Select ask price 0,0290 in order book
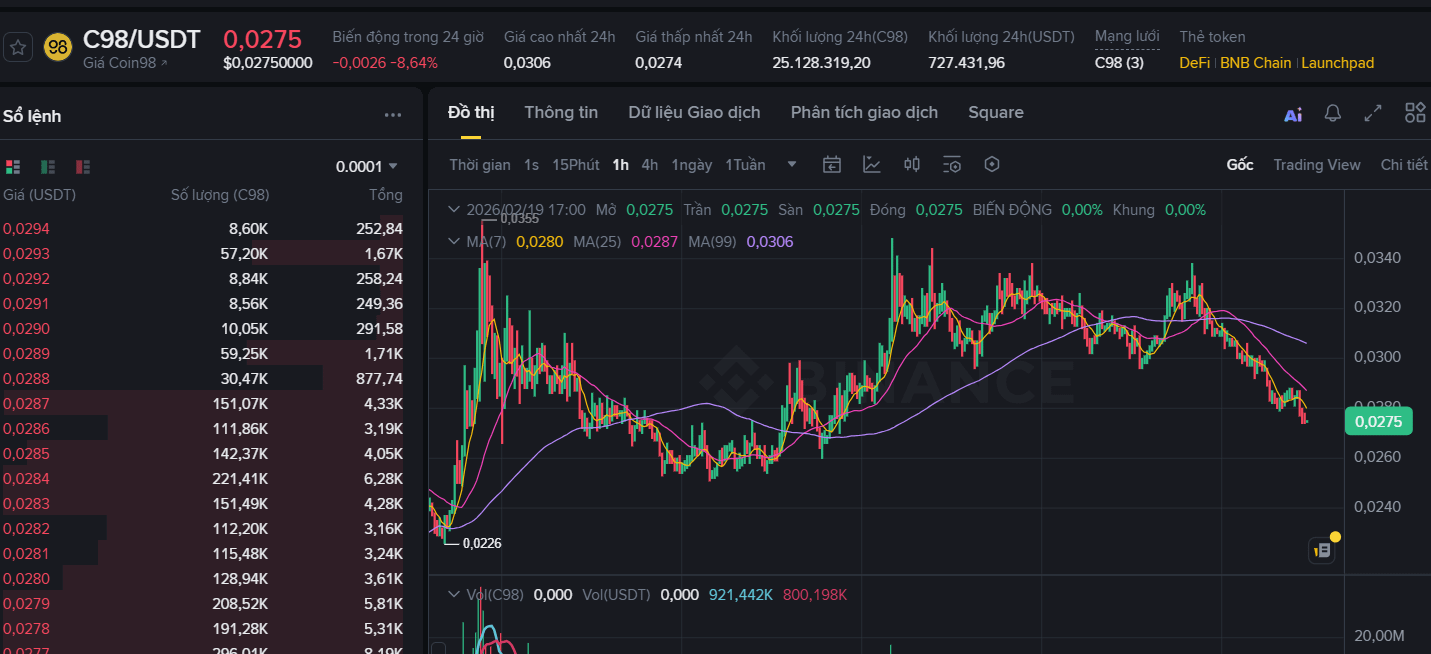 click(26, 329)
